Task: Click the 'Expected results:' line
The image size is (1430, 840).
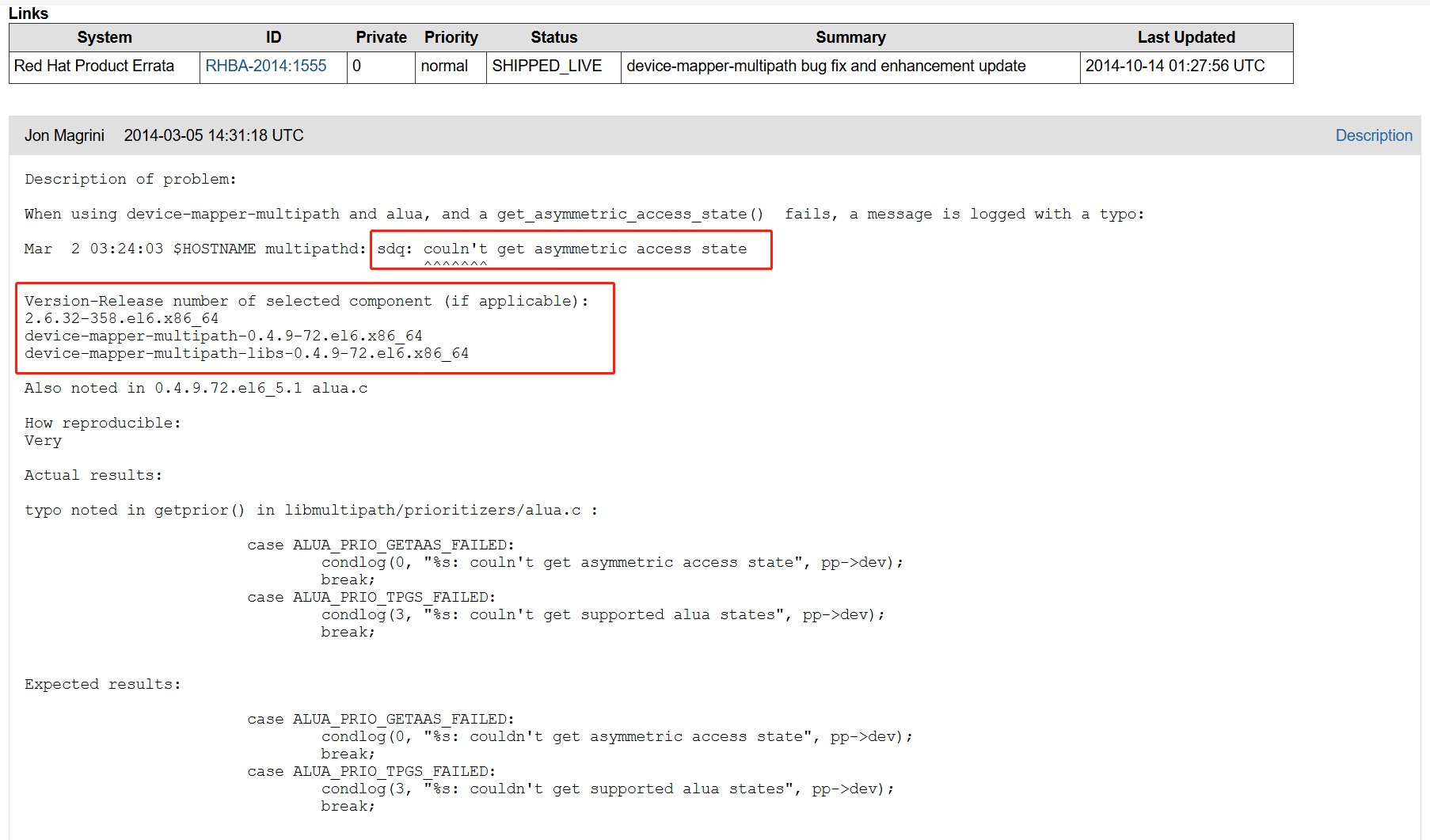Action: 103,685
